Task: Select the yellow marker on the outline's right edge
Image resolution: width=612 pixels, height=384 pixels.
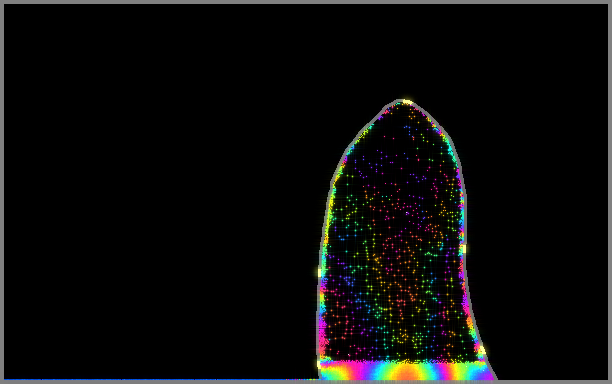Action: [463, 249]
